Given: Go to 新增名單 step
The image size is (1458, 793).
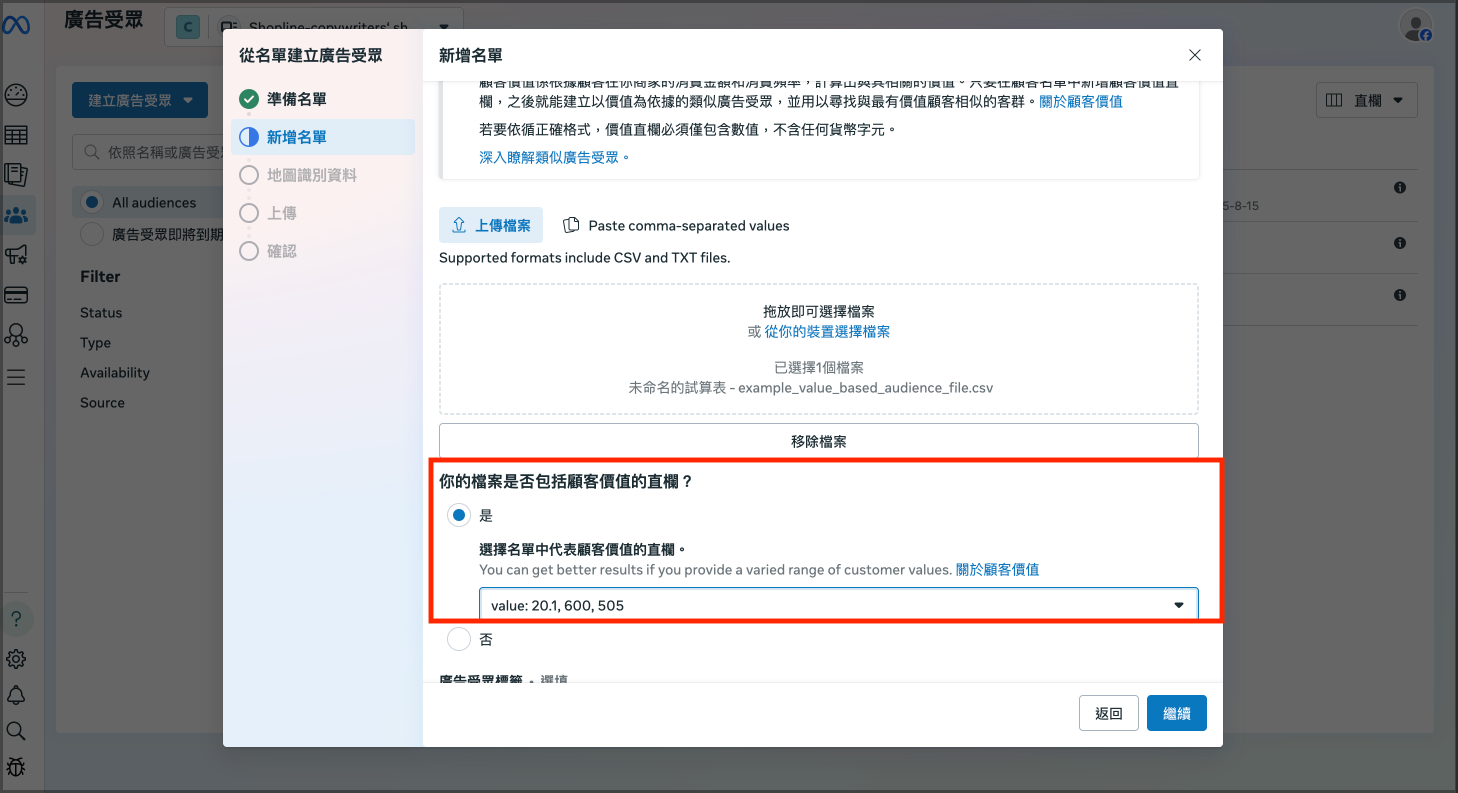Looking at the screenshot, I should click(323, 137).
